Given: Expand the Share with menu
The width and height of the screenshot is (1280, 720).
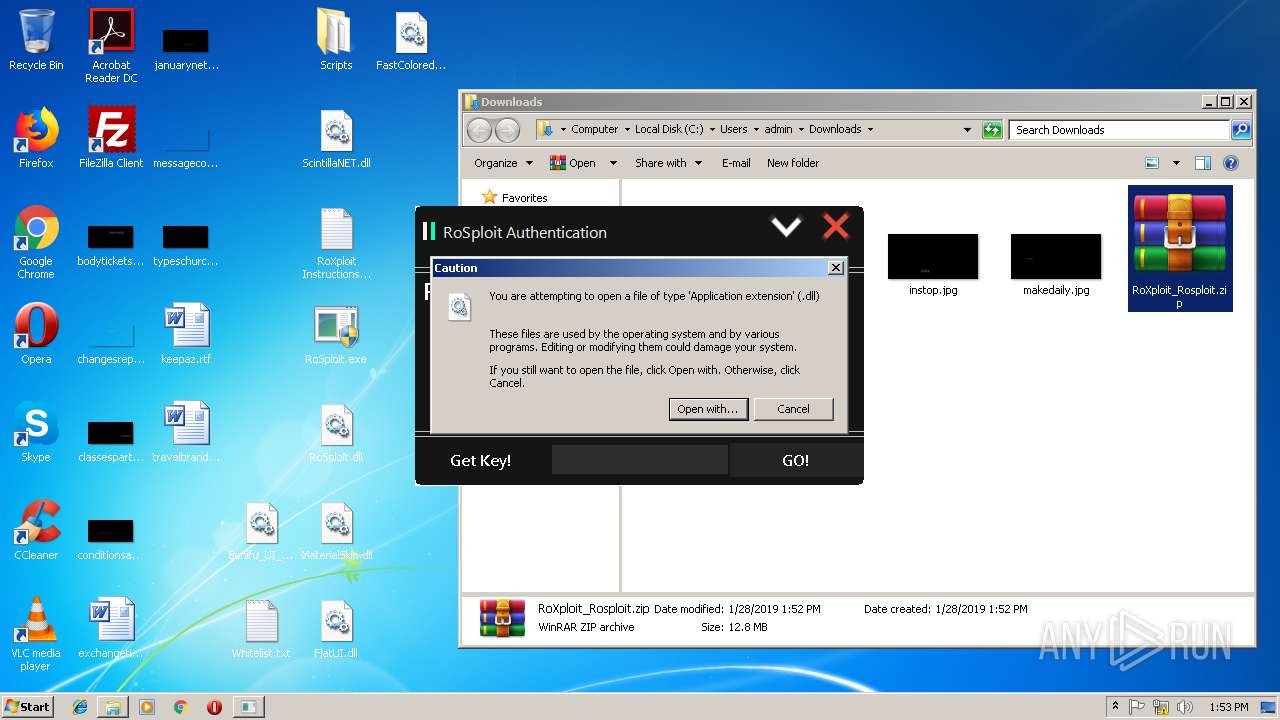Looking at the screenshot, I should (x=668, y=163).
